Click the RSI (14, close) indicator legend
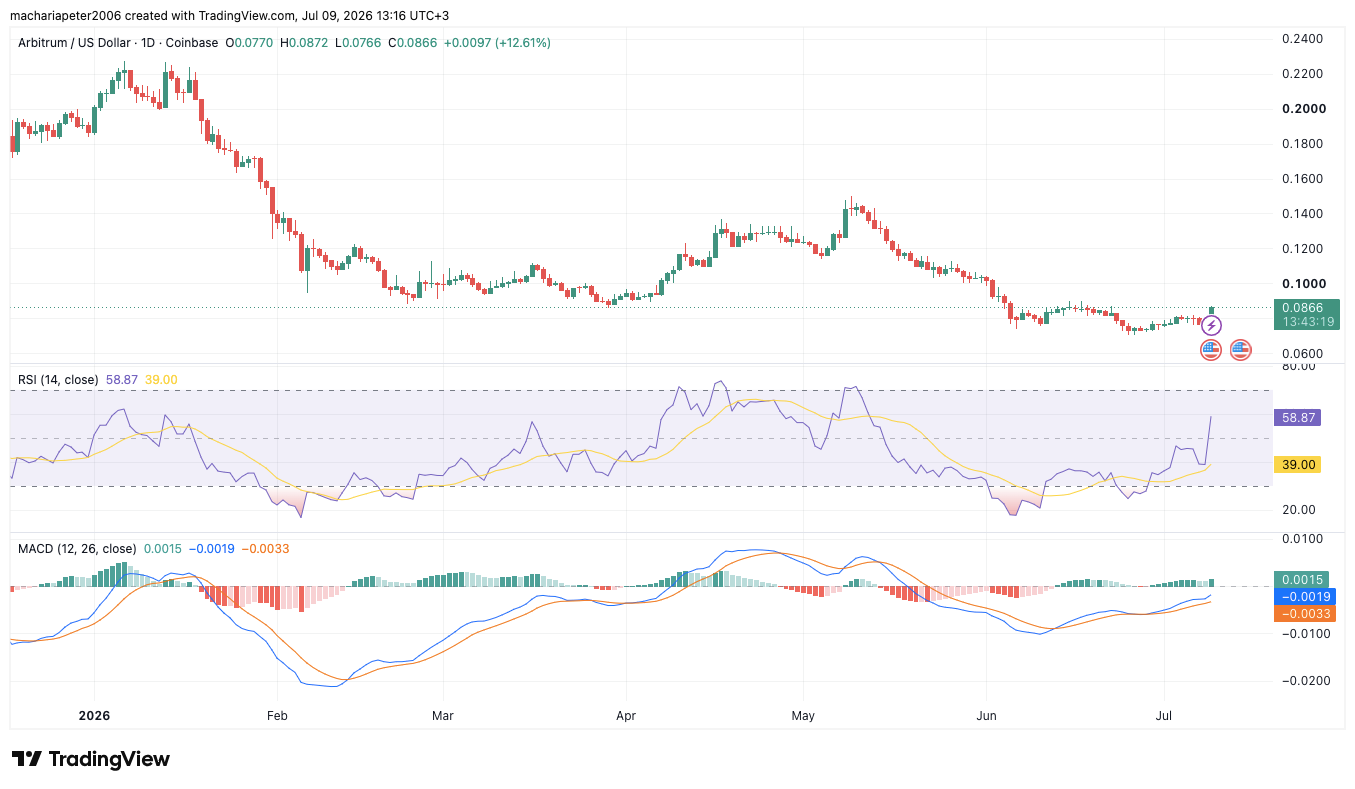The height and width of the screenshot is (789, 1355). (x=58, y=380)
